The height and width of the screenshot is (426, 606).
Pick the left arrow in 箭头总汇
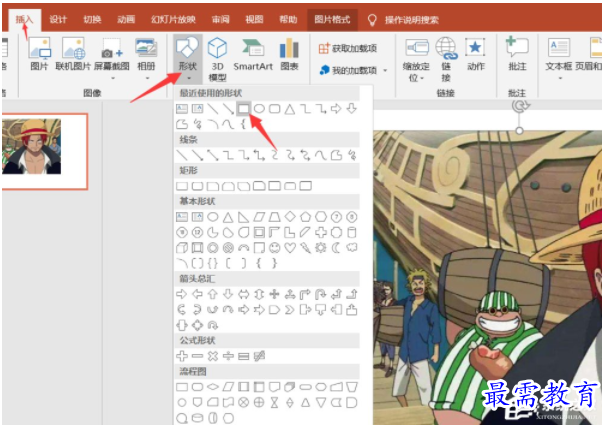coord(197,294)
